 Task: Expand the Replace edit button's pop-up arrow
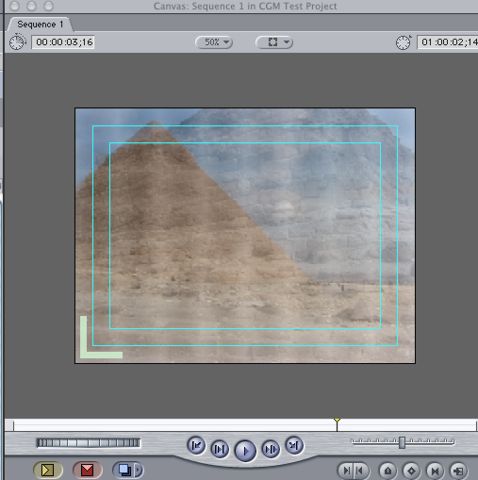coord(139,470)
